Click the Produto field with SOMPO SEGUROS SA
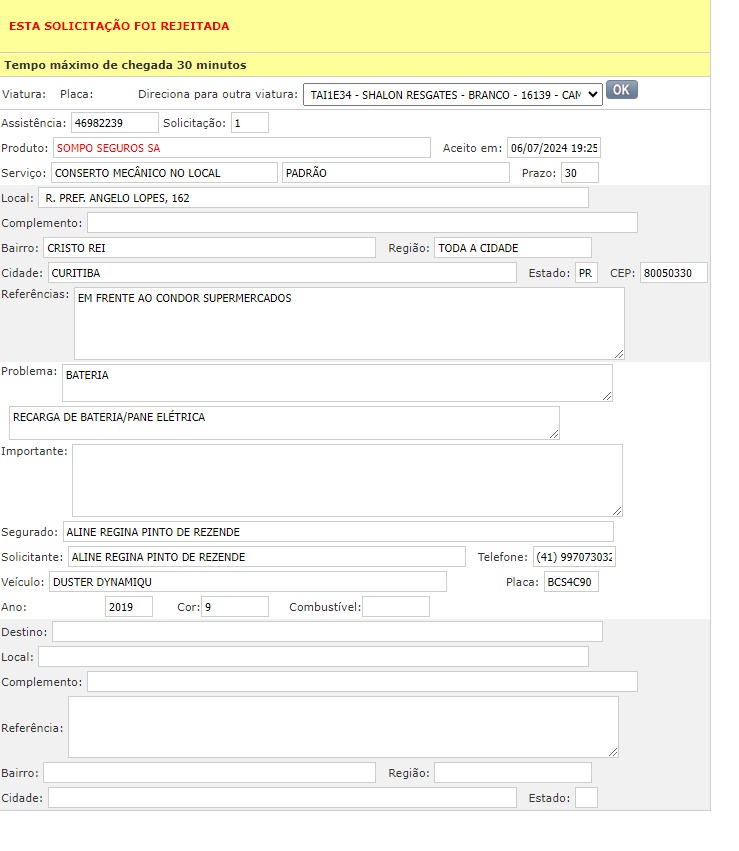This screenshot has height=851, width=739. coord(240,148)
